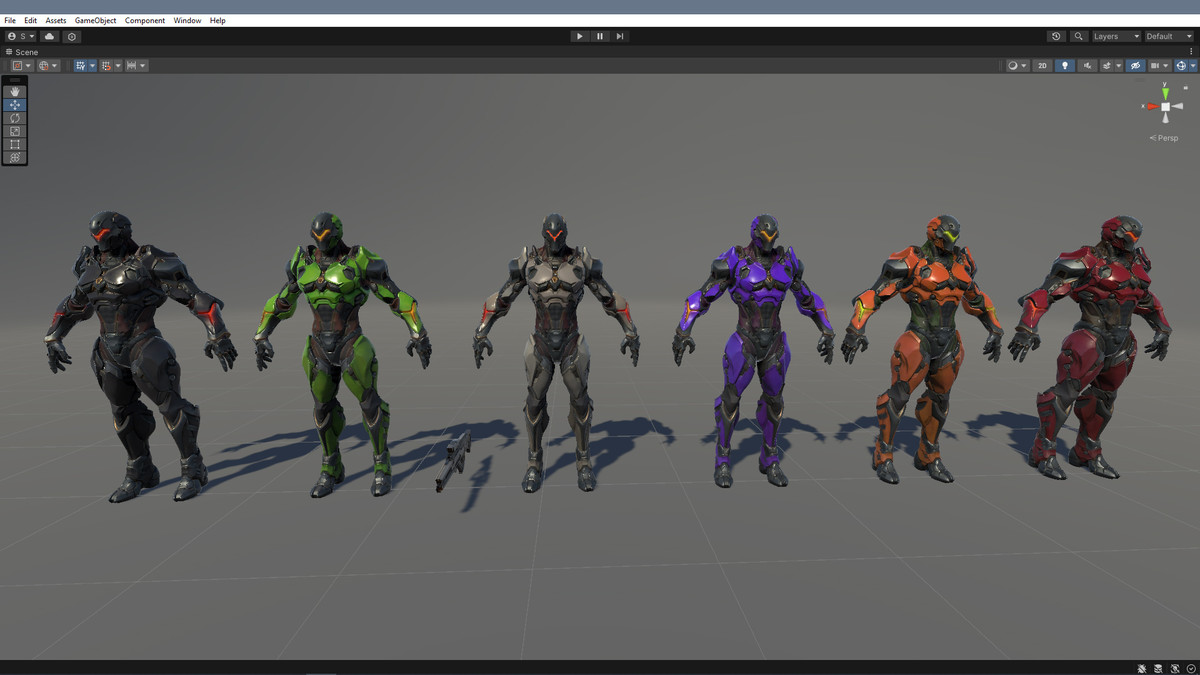Screen dimensions: 1200x675
Task: Activate the Rect transform tool
Action: [14, 144]
